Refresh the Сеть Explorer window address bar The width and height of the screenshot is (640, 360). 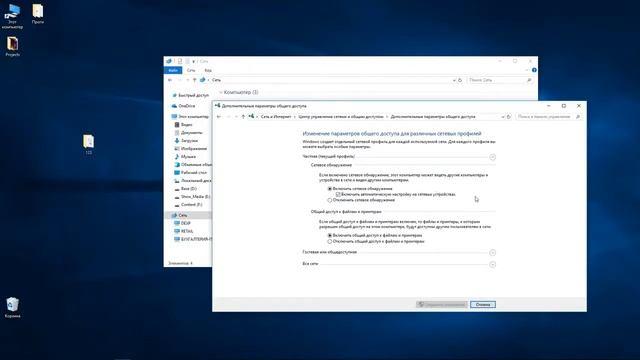(460, 80)
